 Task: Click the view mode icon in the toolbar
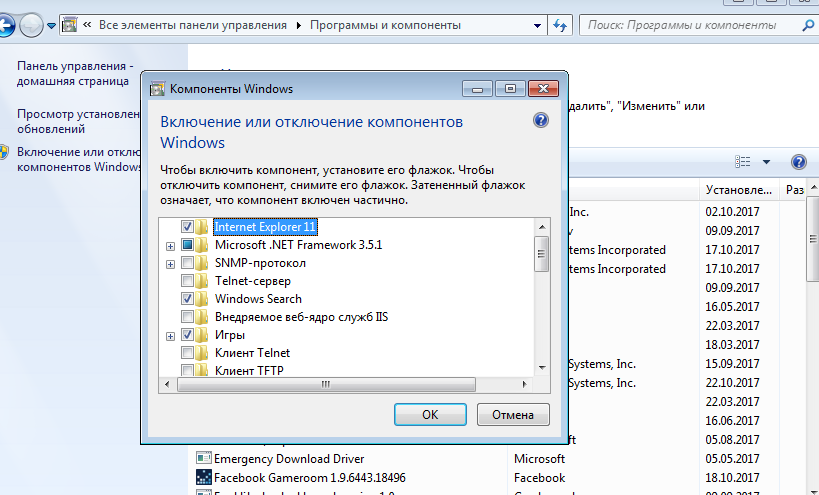742,162
